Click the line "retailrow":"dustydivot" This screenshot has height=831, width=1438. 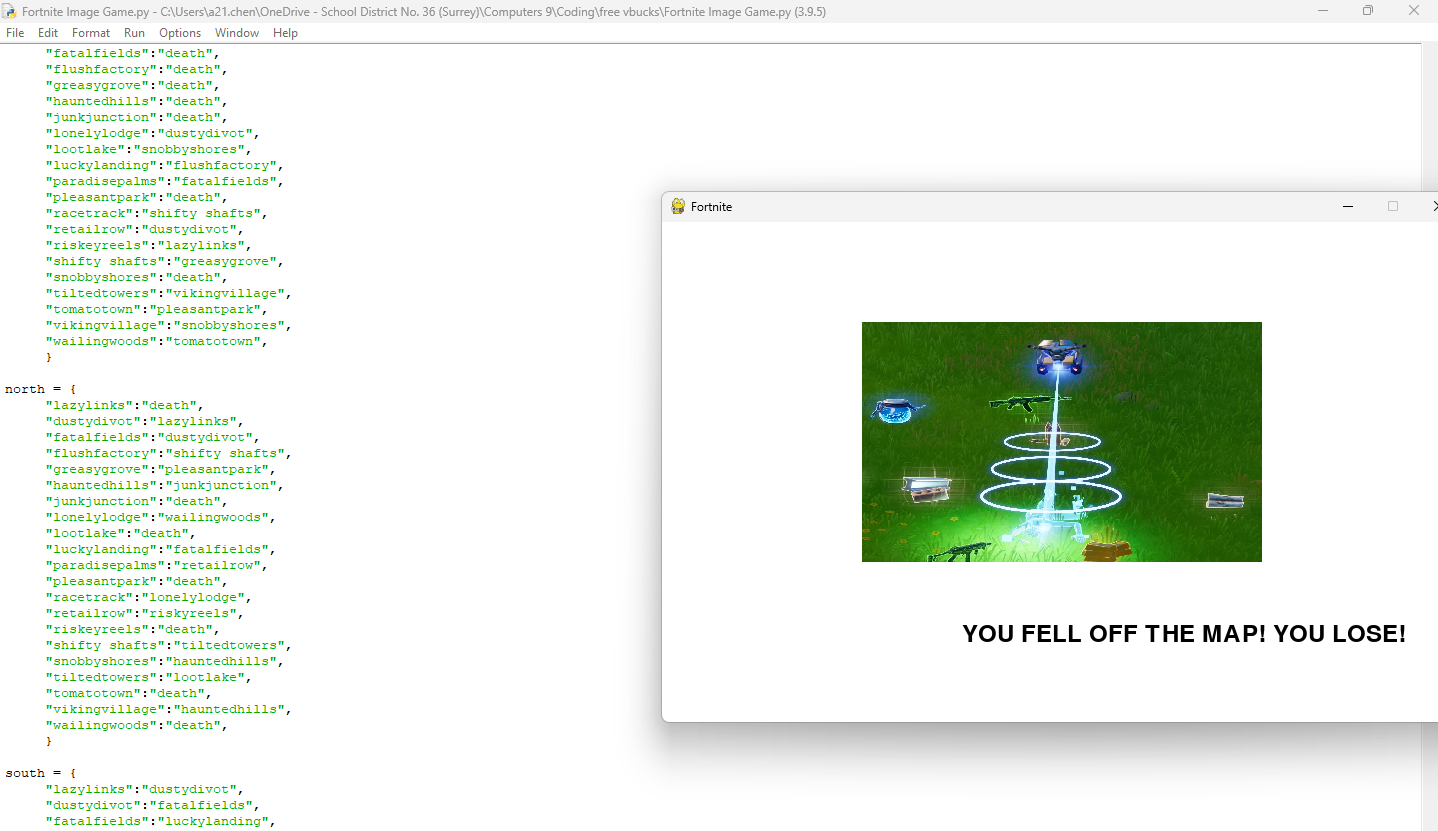coord(144,229)
